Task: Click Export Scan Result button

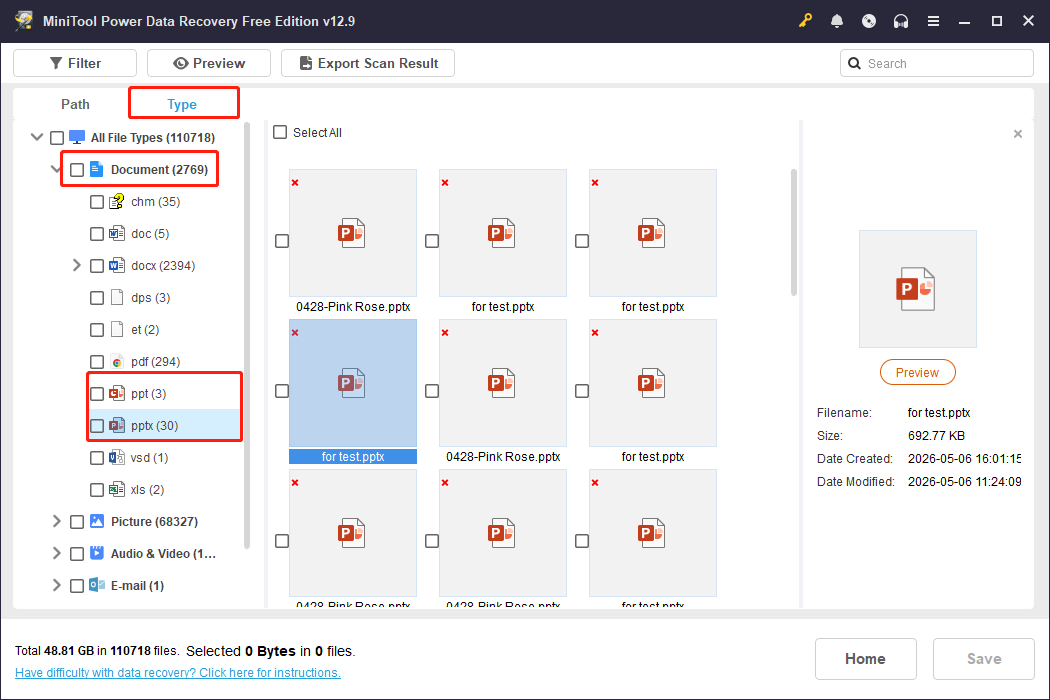Action: pos(368,63)
